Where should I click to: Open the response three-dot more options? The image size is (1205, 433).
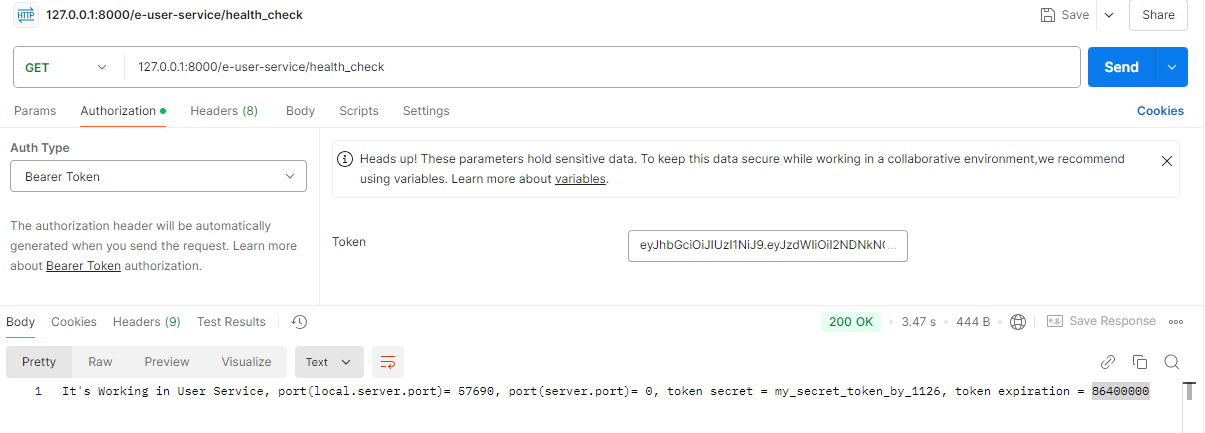pyautogui.click(x=1176, y=322)
